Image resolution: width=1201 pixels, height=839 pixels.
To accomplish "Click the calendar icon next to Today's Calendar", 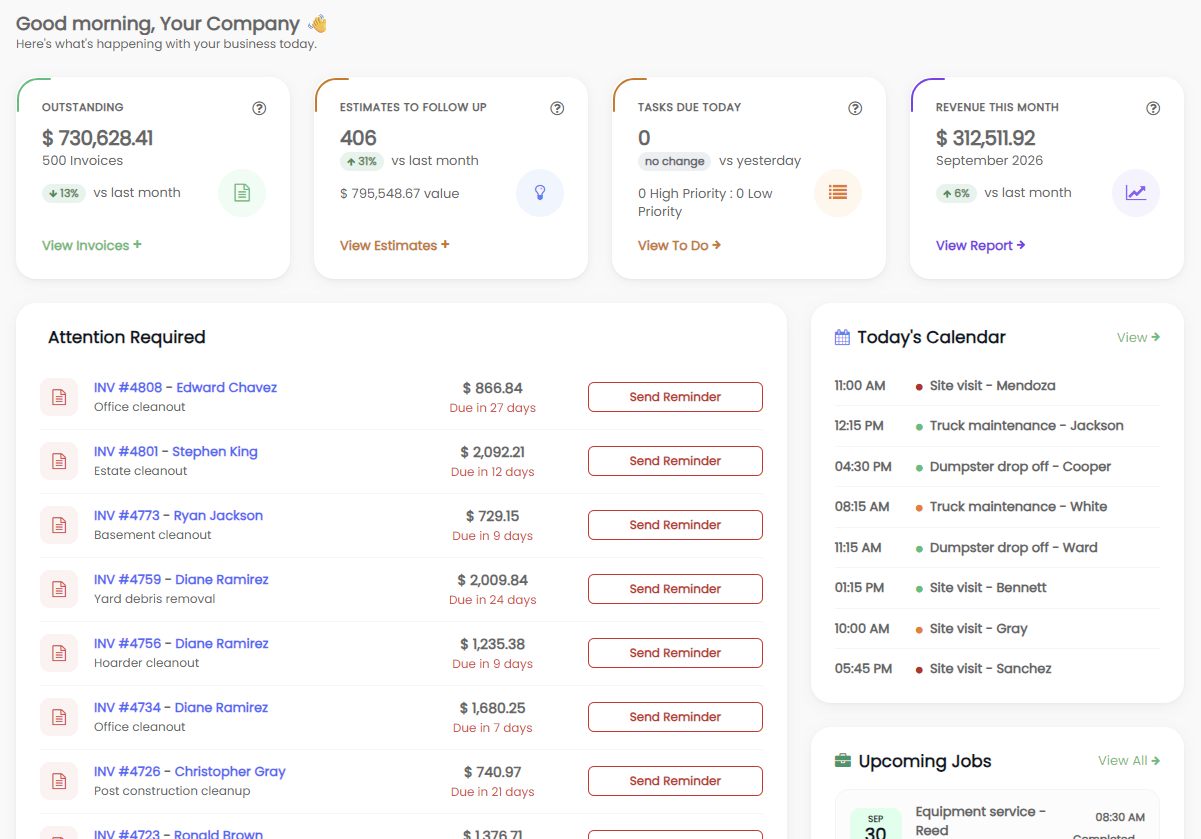I will click(842, 338).
